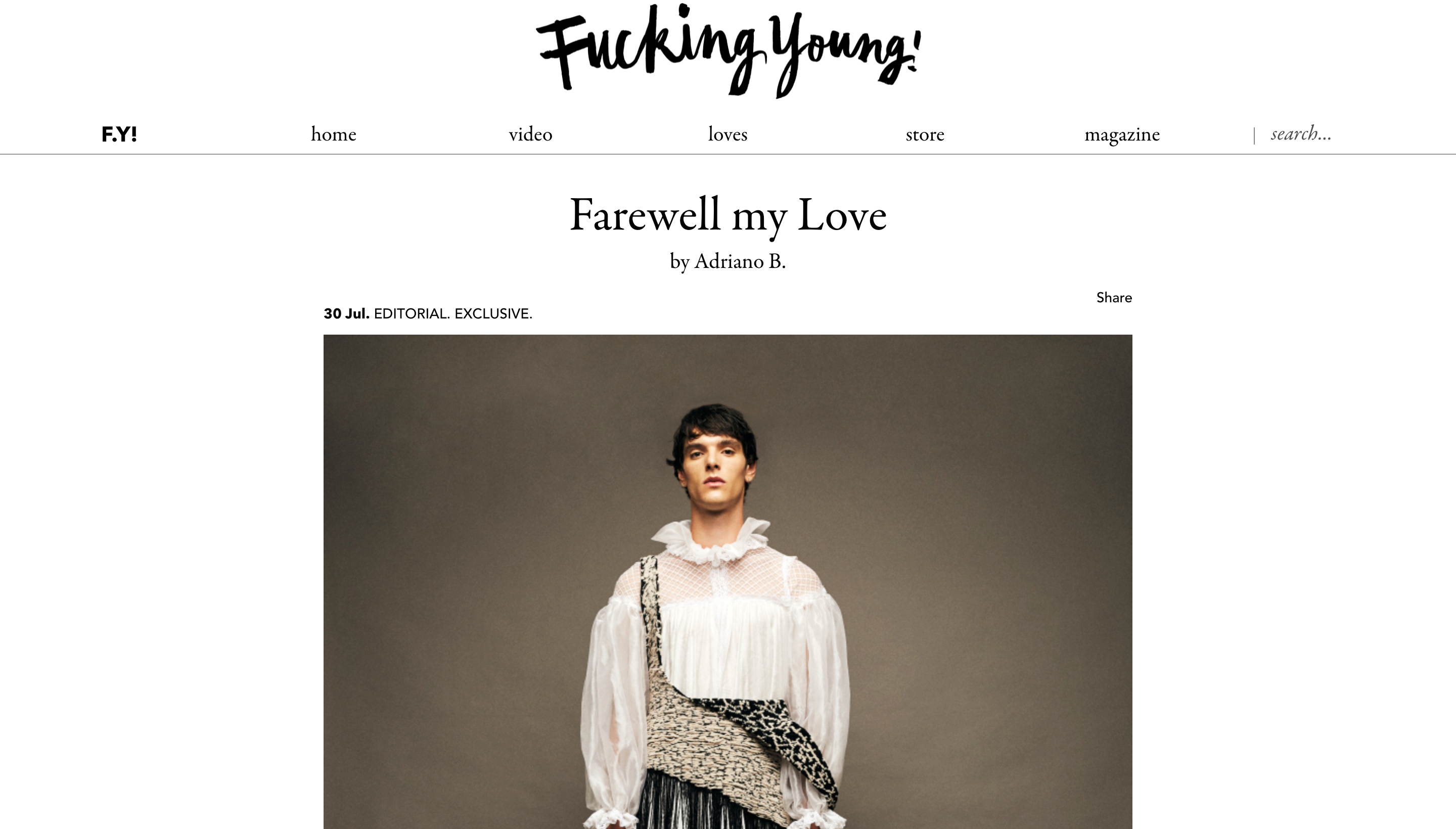Select the 30 Jul. date label
This screenshot has height=829, width=1456.
point(346,314)
